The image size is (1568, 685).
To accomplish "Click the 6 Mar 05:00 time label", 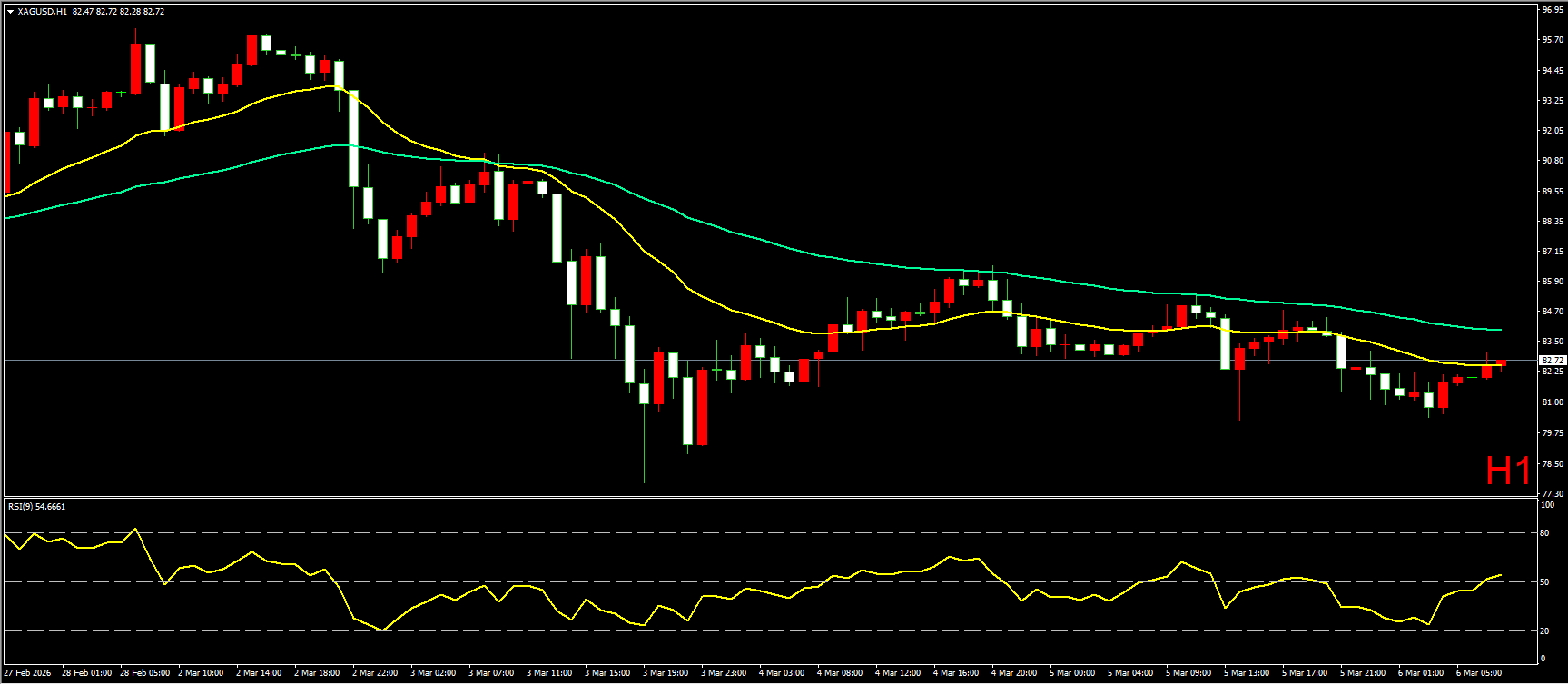I will [1479, 673].
